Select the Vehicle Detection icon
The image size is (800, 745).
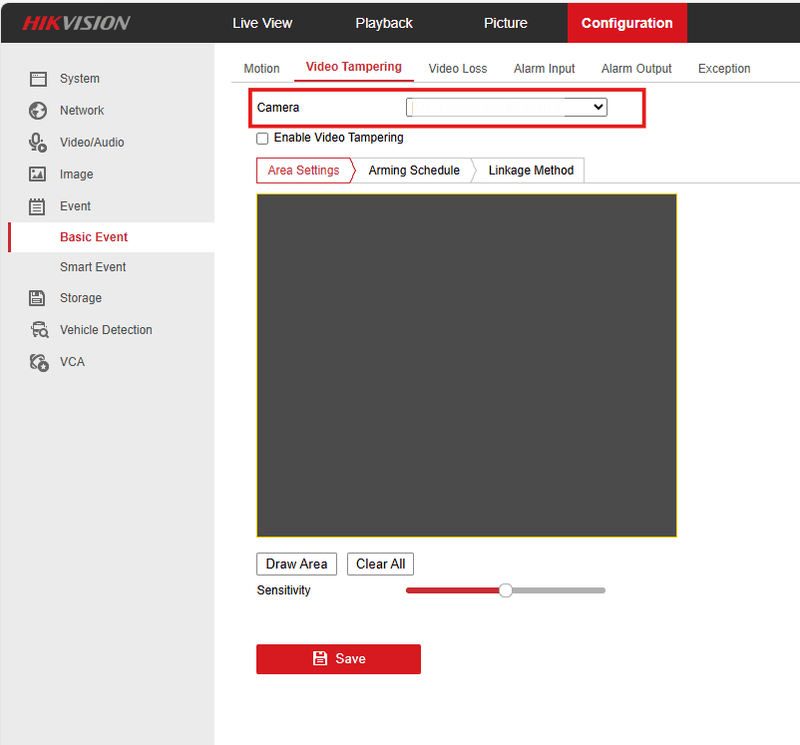[x=38, y=330]
